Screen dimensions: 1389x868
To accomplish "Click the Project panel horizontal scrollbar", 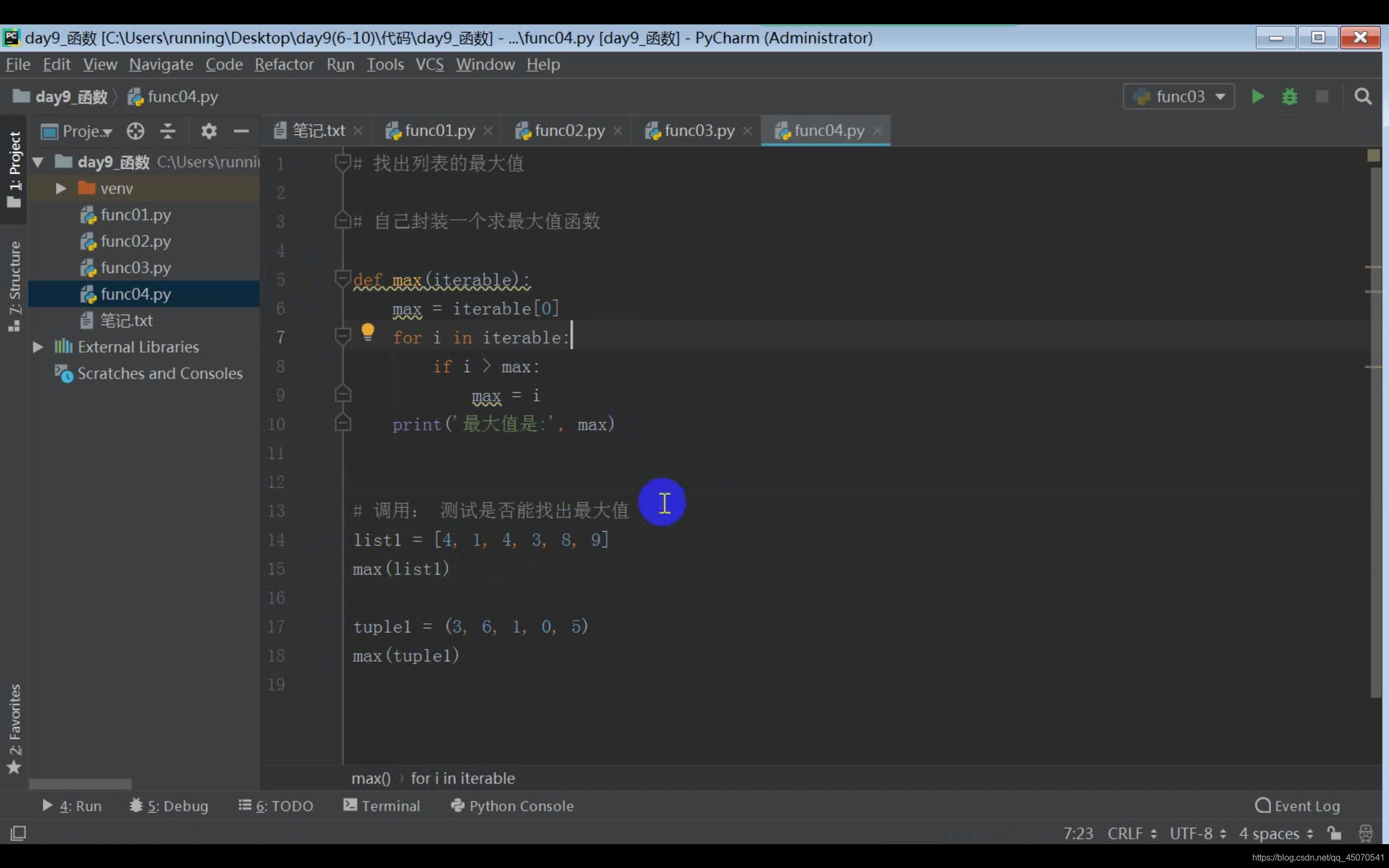I will coord(80,783).
